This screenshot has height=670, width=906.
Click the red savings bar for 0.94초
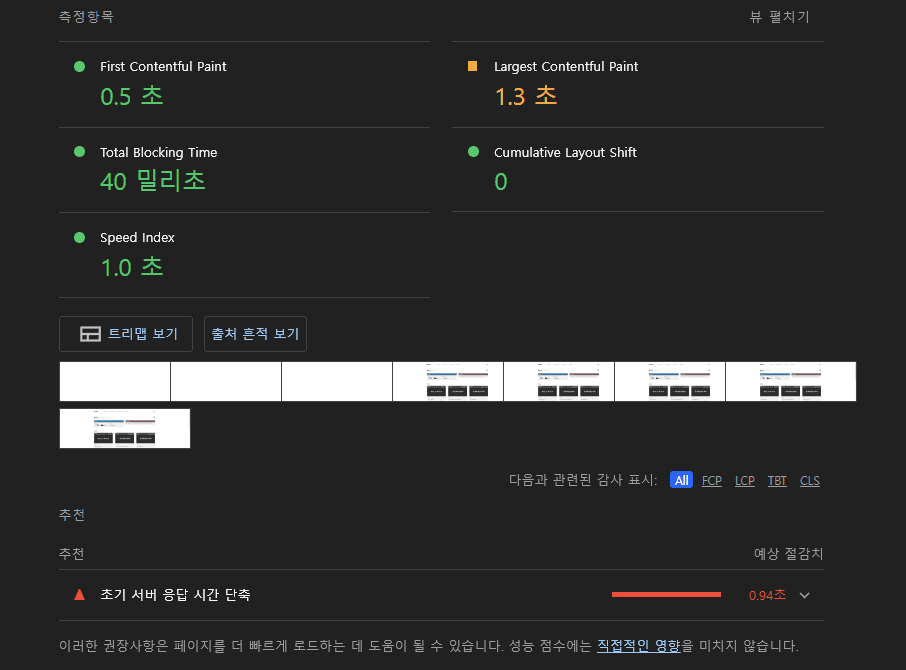pos(666,595)
